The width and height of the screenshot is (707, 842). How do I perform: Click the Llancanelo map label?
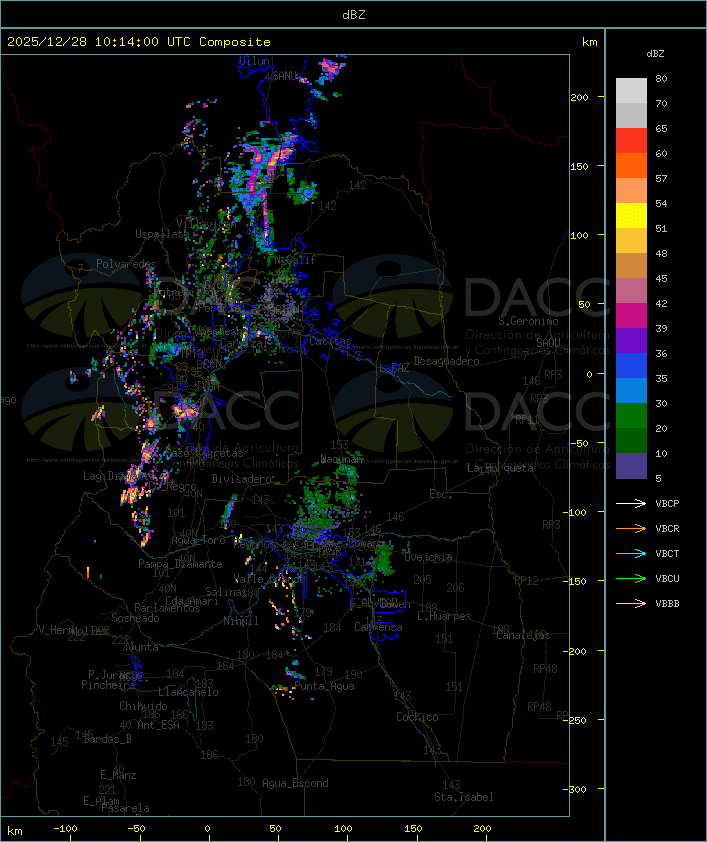tap(188, 692)
